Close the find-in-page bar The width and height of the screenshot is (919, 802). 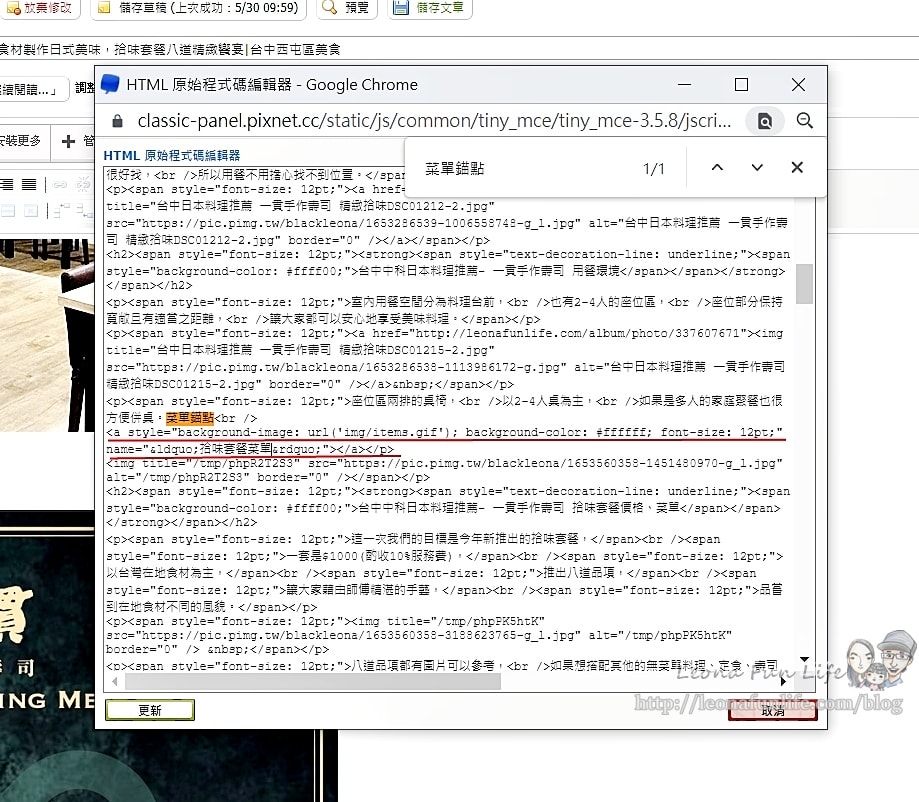tap(797, 168)
